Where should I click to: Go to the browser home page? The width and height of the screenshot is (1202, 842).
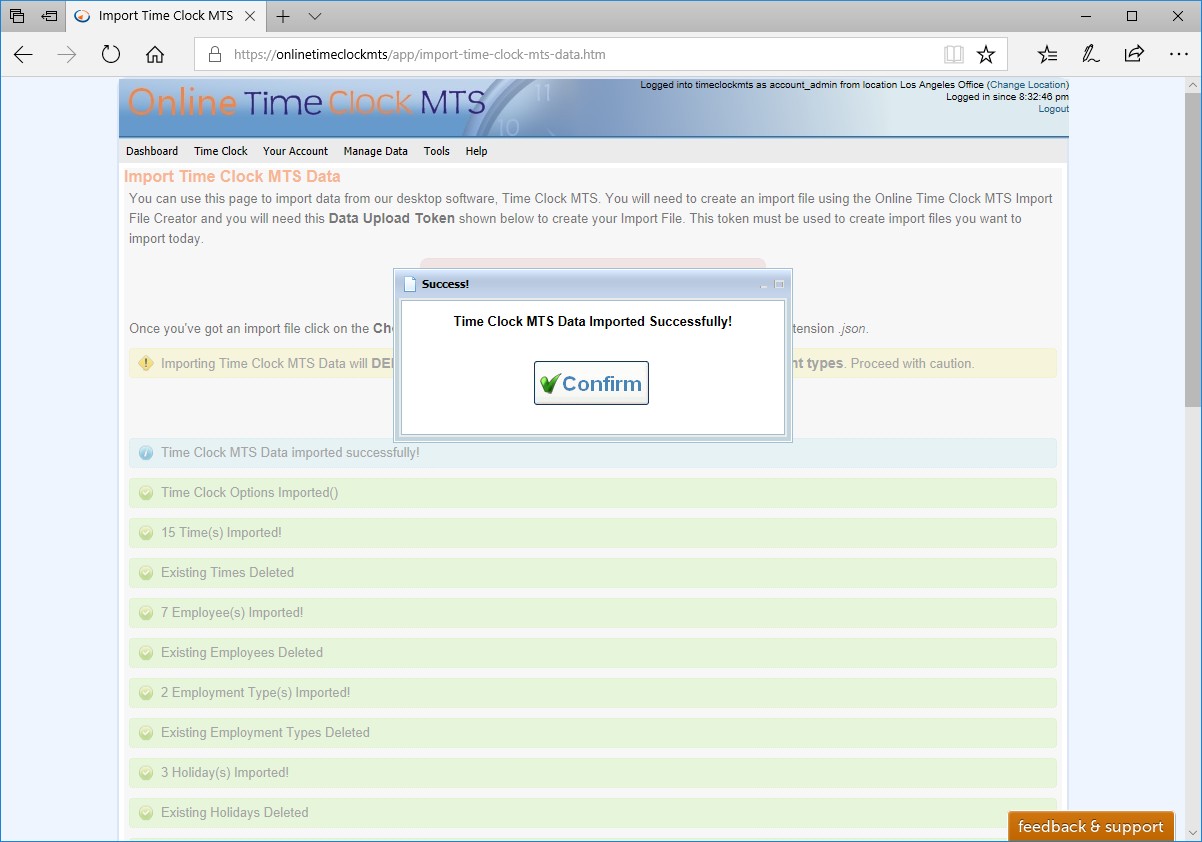pos(155,54)
